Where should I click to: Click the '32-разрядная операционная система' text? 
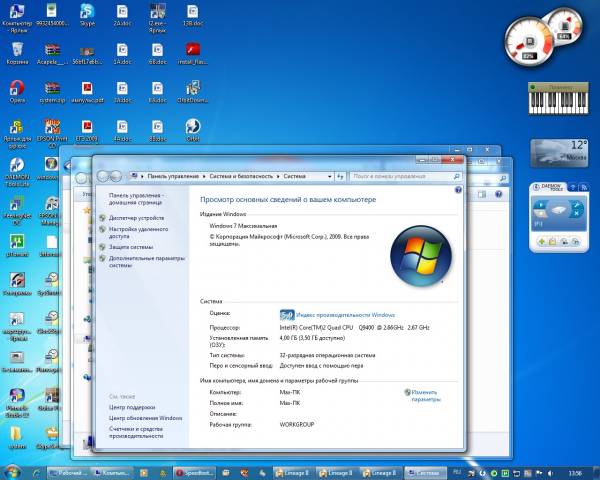(x=327, y=355)
